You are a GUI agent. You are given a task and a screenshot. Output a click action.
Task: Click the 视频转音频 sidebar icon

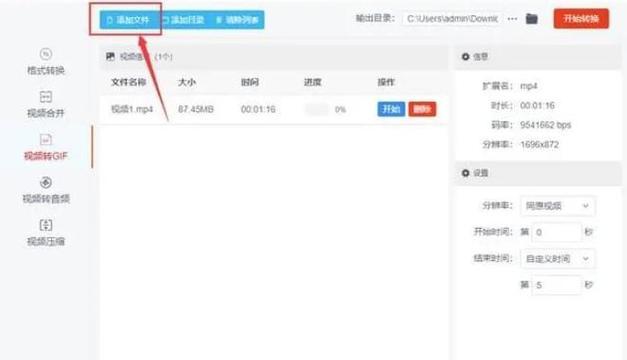point(46,182)
